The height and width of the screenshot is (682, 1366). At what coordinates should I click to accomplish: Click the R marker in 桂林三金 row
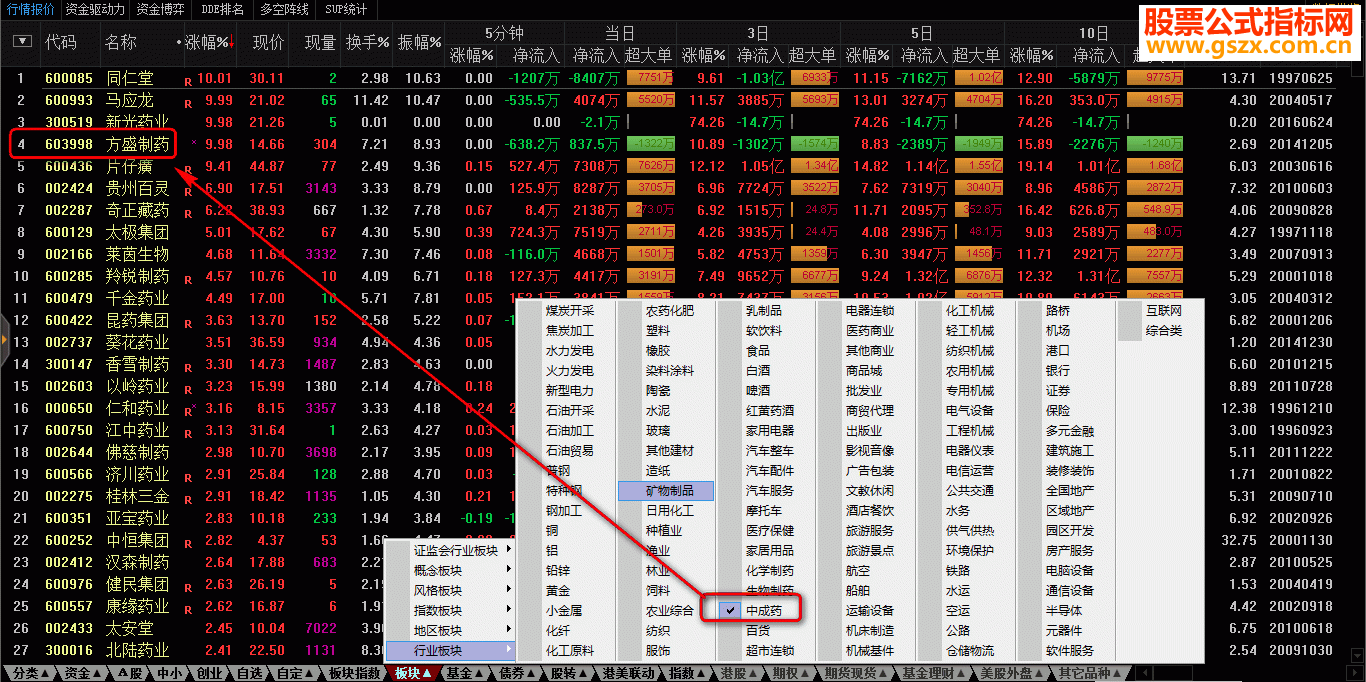coord(187,498)
